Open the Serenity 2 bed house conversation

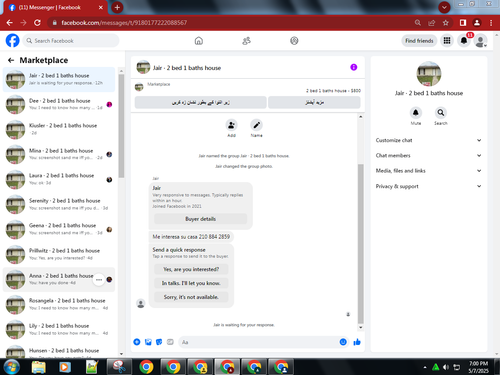tap(59, 204)
